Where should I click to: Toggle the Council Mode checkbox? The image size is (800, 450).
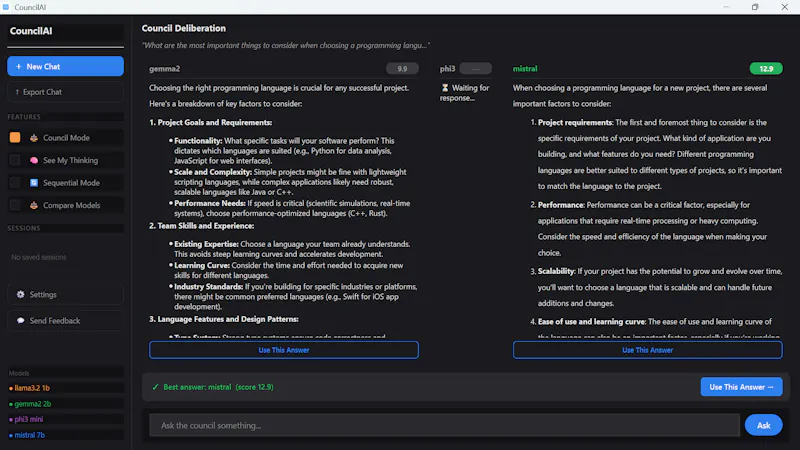[x=15, y=138]
